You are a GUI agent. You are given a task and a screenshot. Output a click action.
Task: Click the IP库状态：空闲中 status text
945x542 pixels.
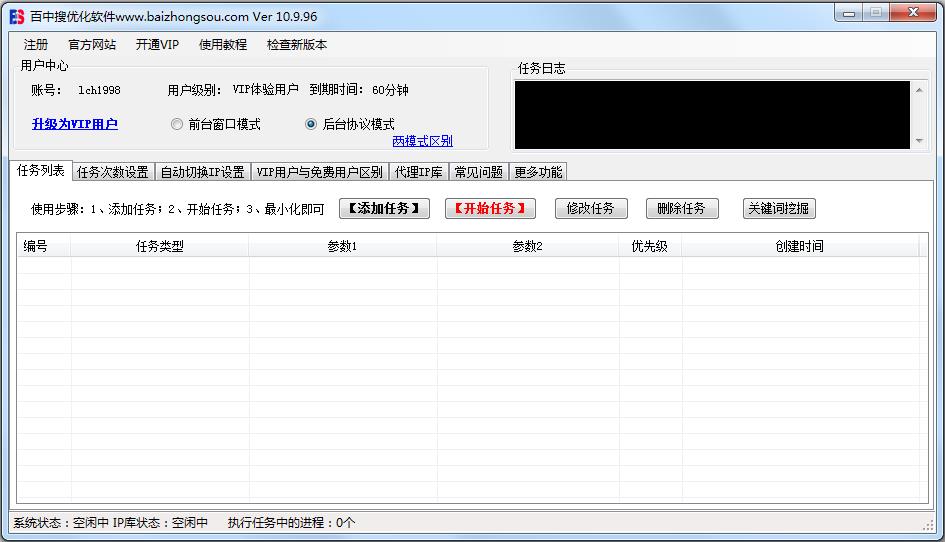point(160,523)
